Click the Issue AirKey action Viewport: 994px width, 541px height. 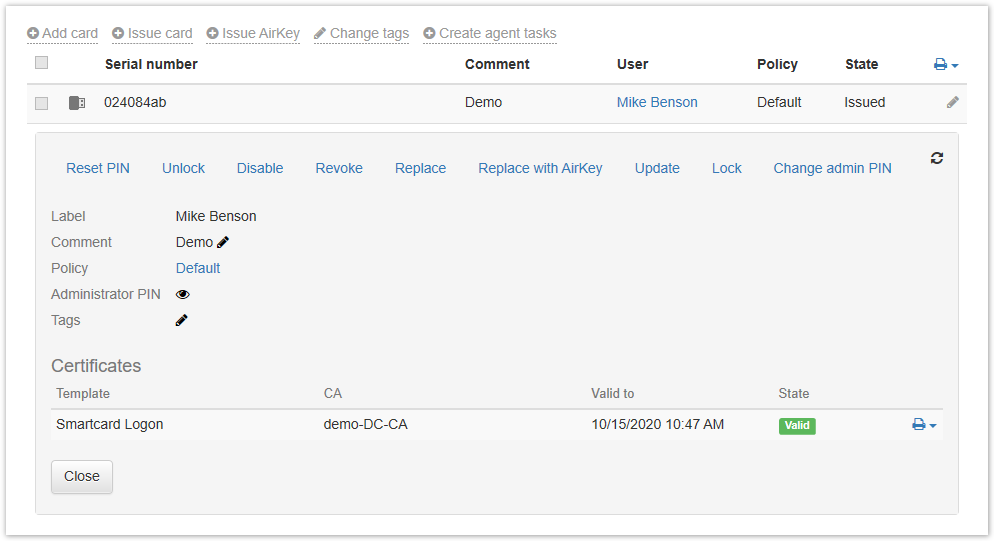(x=253, y=33)
